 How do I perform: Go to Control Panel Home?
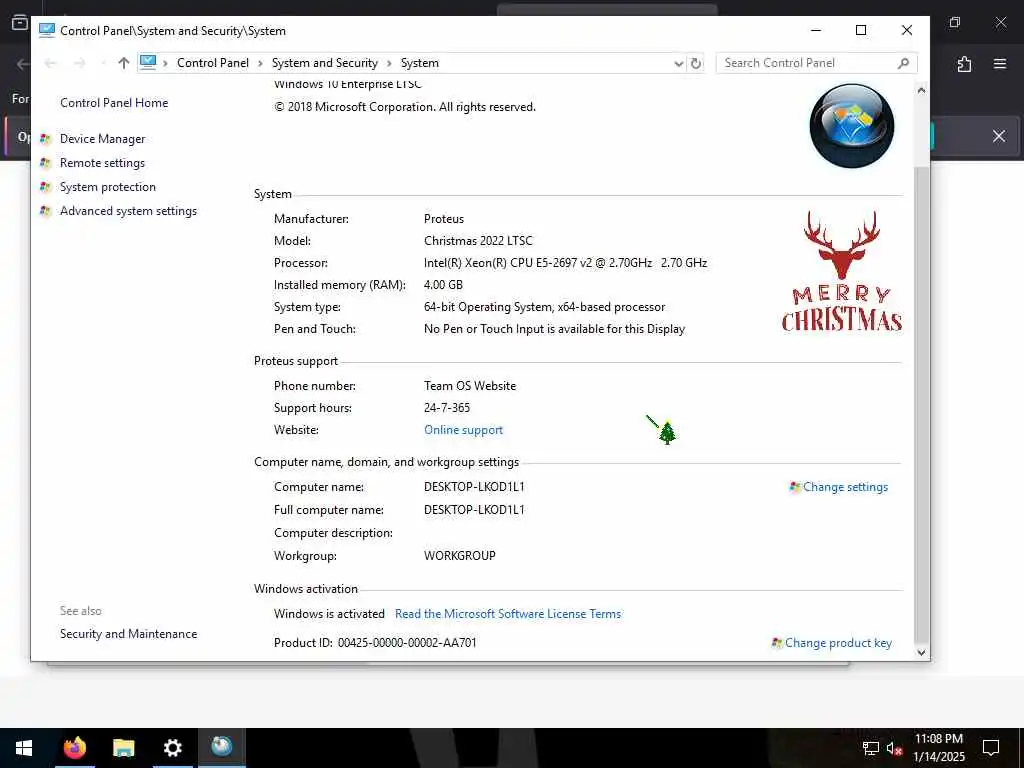click(x=114, y=103)
